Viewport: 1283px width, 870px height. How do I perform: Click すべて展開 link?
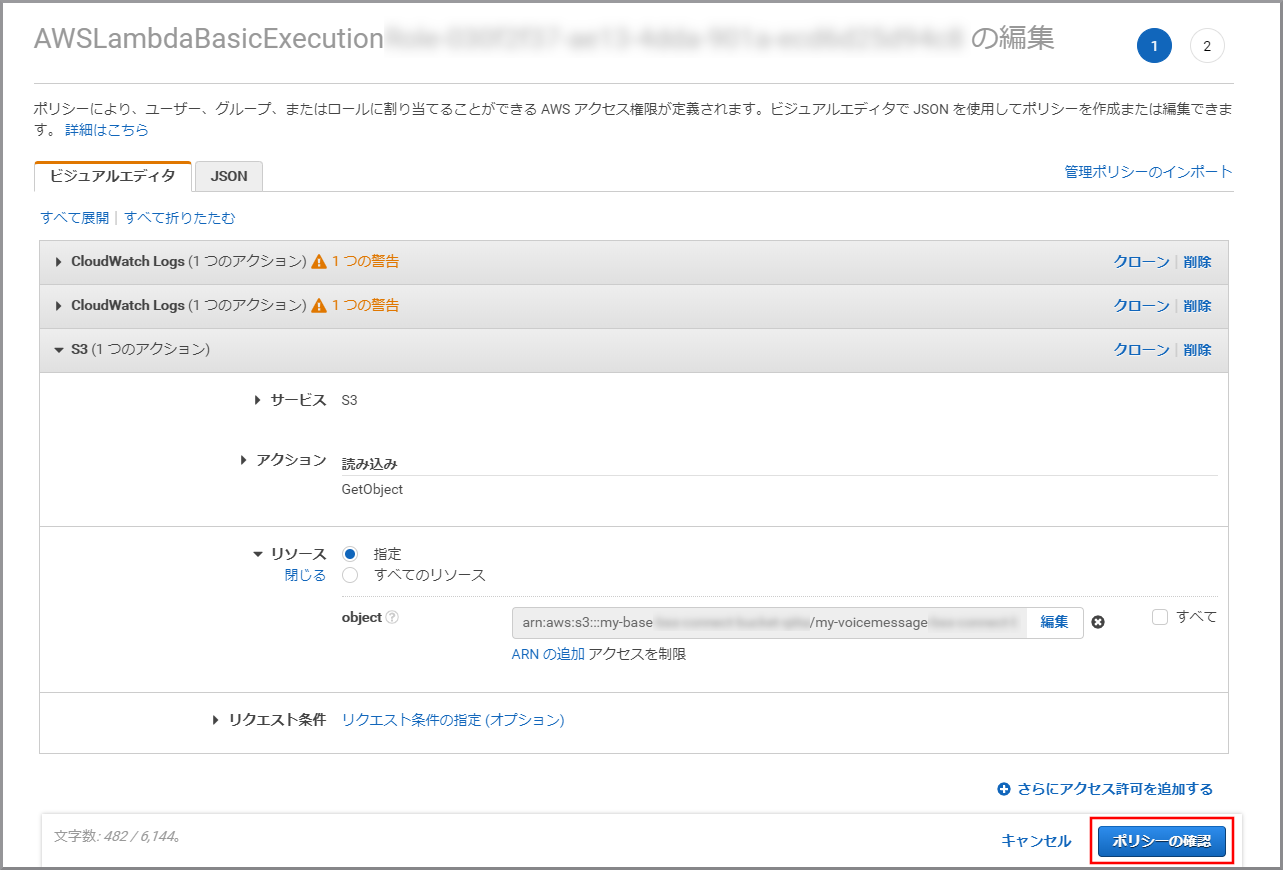click(75, 218)
